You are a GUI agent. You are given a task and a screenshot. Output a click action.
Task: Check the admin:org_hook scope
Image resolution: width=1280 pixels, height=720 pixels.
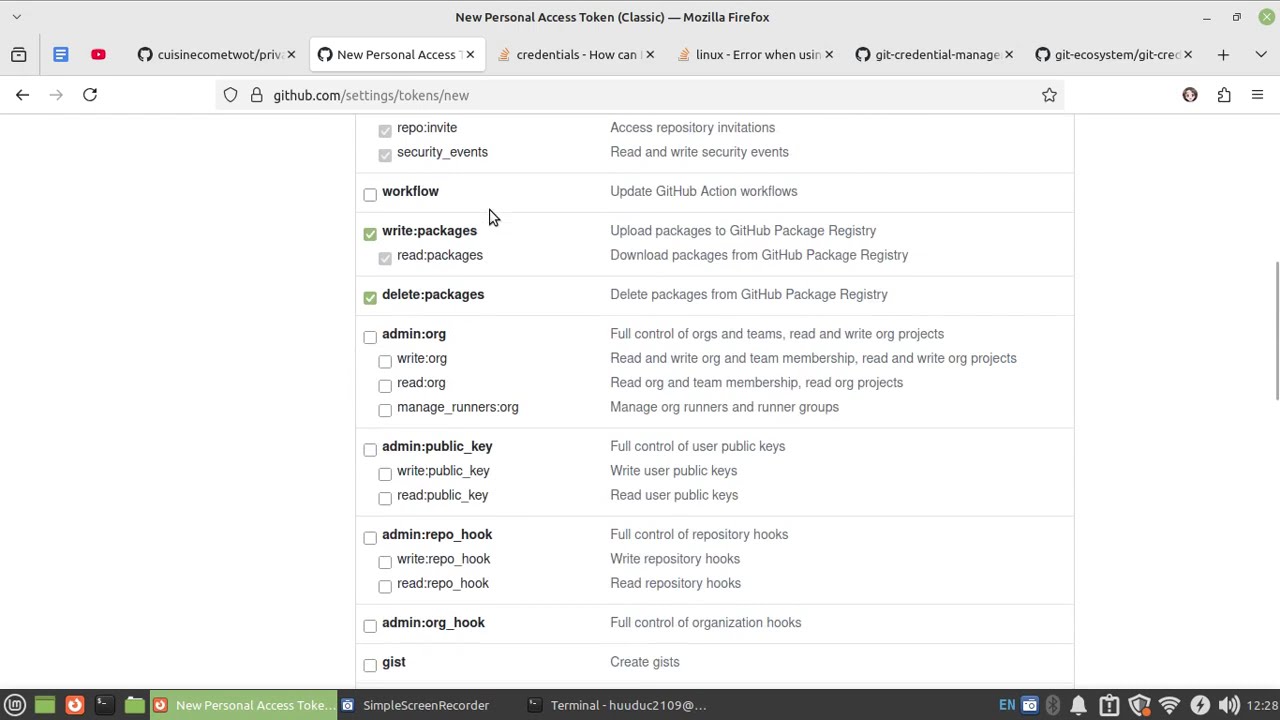[x=370, y=626]
